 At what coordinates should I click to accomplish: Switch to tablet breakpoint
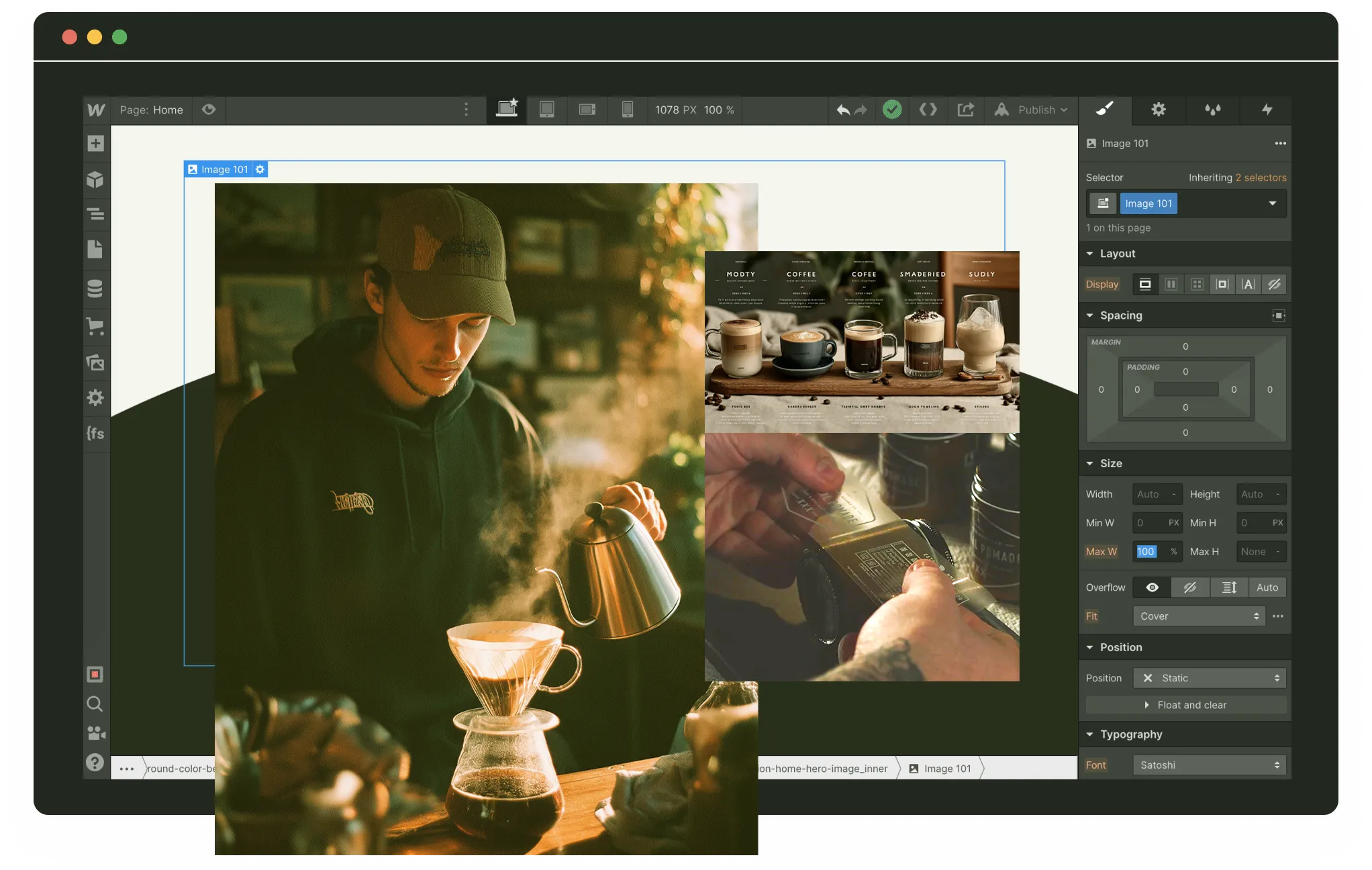click(547, 109)
